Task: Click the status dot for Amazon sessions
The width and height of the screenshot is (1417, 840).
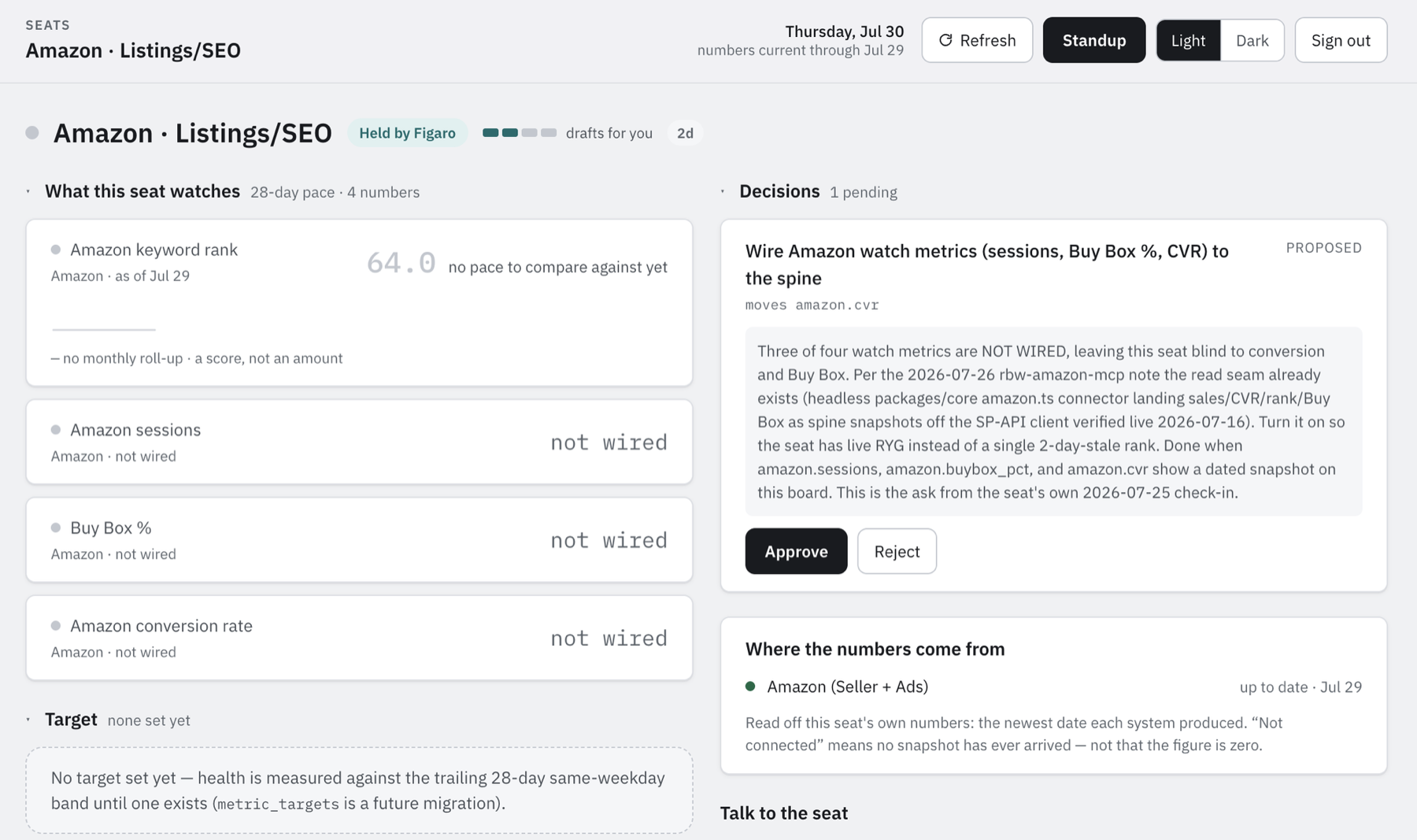Action: (x=56, y=430)
